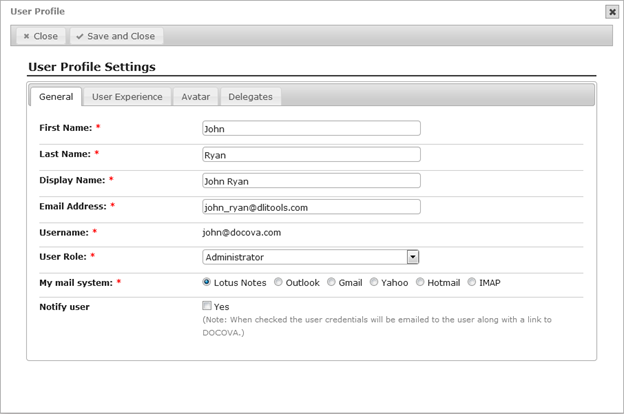Select the Hotmail radio button
Viewport: 624px width, 414px height.
click(420, 282)
